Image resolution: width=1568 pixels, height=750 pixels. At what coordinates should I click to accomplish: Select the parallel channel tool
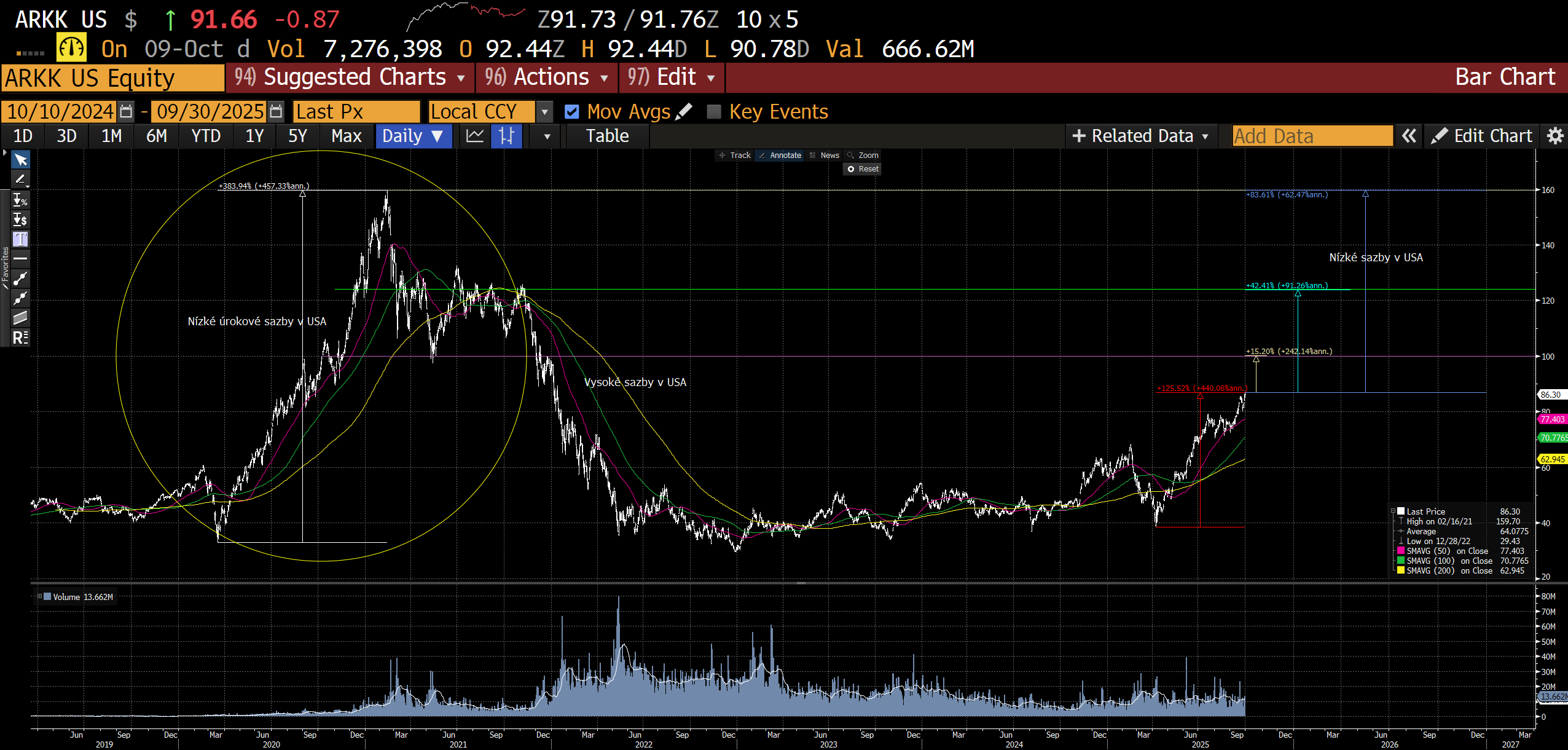(20, 318)
